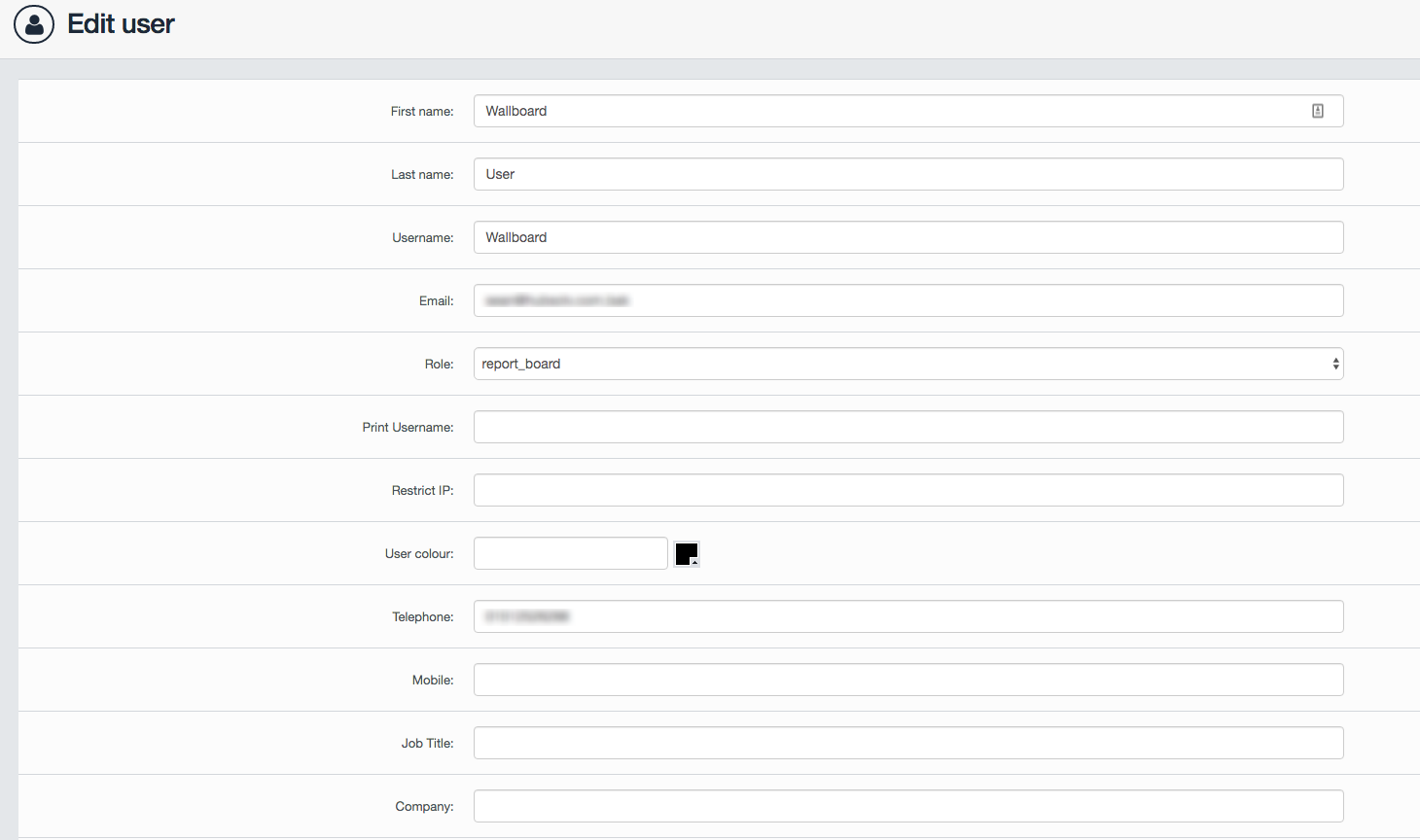Click the user profile icon beside Edit user
This screenshot has width=1420, height=840.
pos(34,24)
